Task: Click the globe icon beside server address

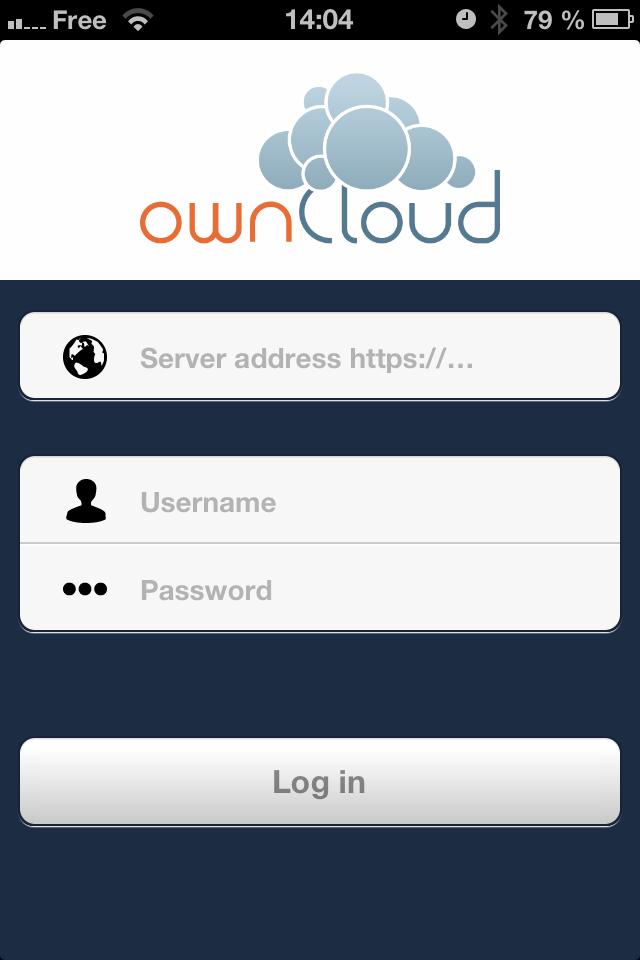Action: pos(85,357)
